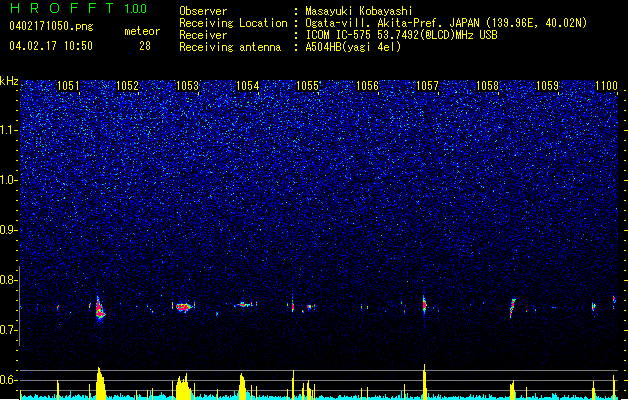Click the 1.0 kHz frequency label
Viewport: 629px width, 400px height.
9,180
